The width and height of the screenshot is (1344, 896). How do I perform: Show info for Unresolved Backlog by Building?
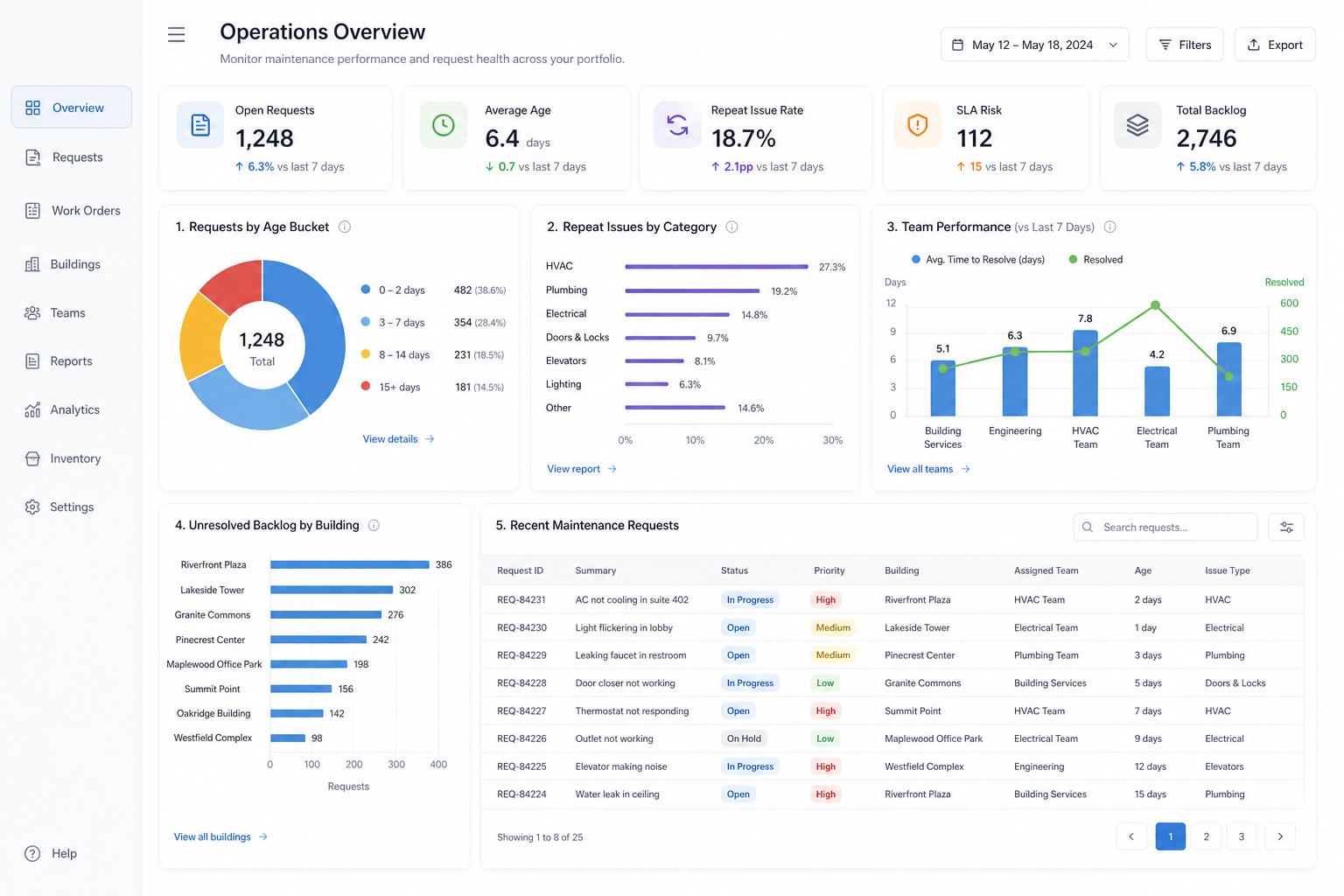click(374, 525)
